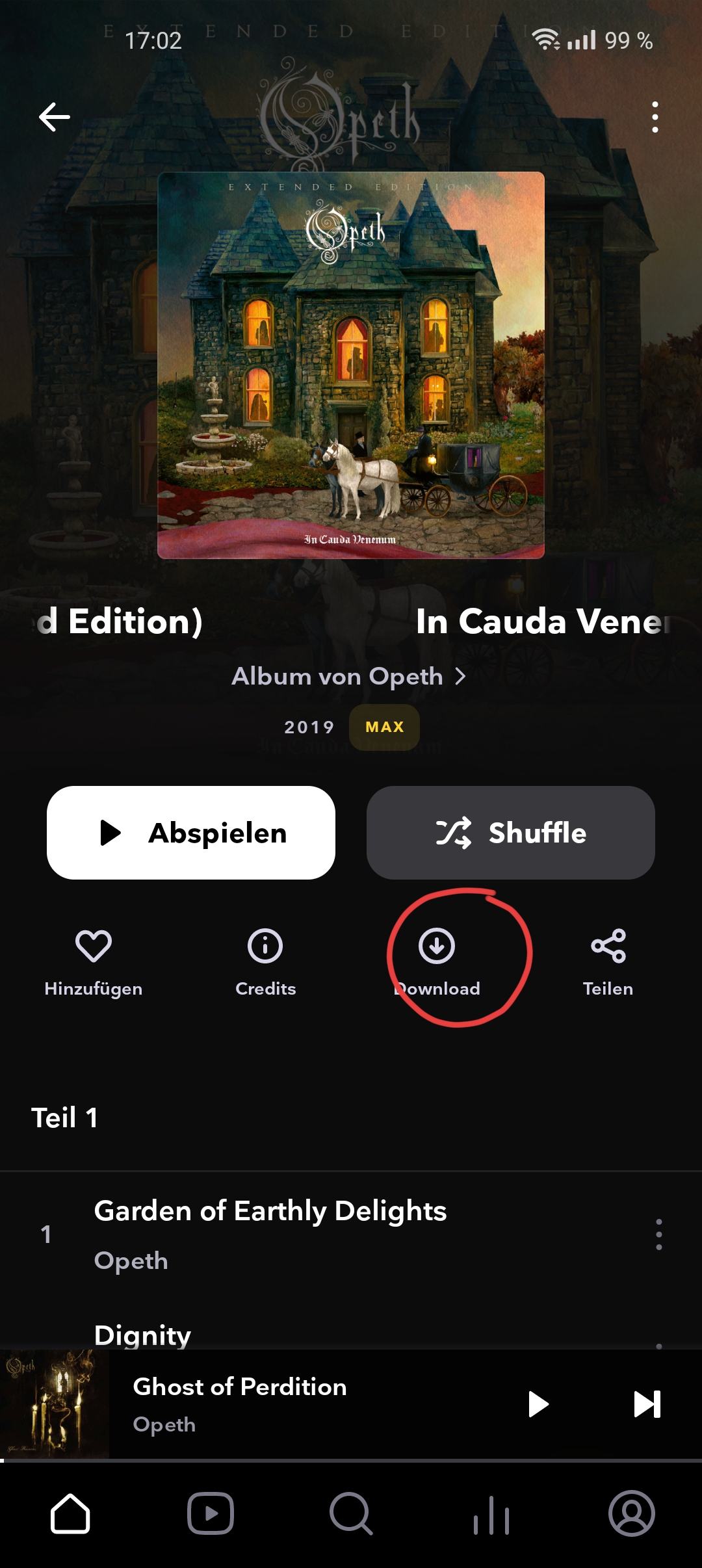This screenshot has height=1568, width=702.
Task: Share album with the Teilen icon
Action: 608,946
